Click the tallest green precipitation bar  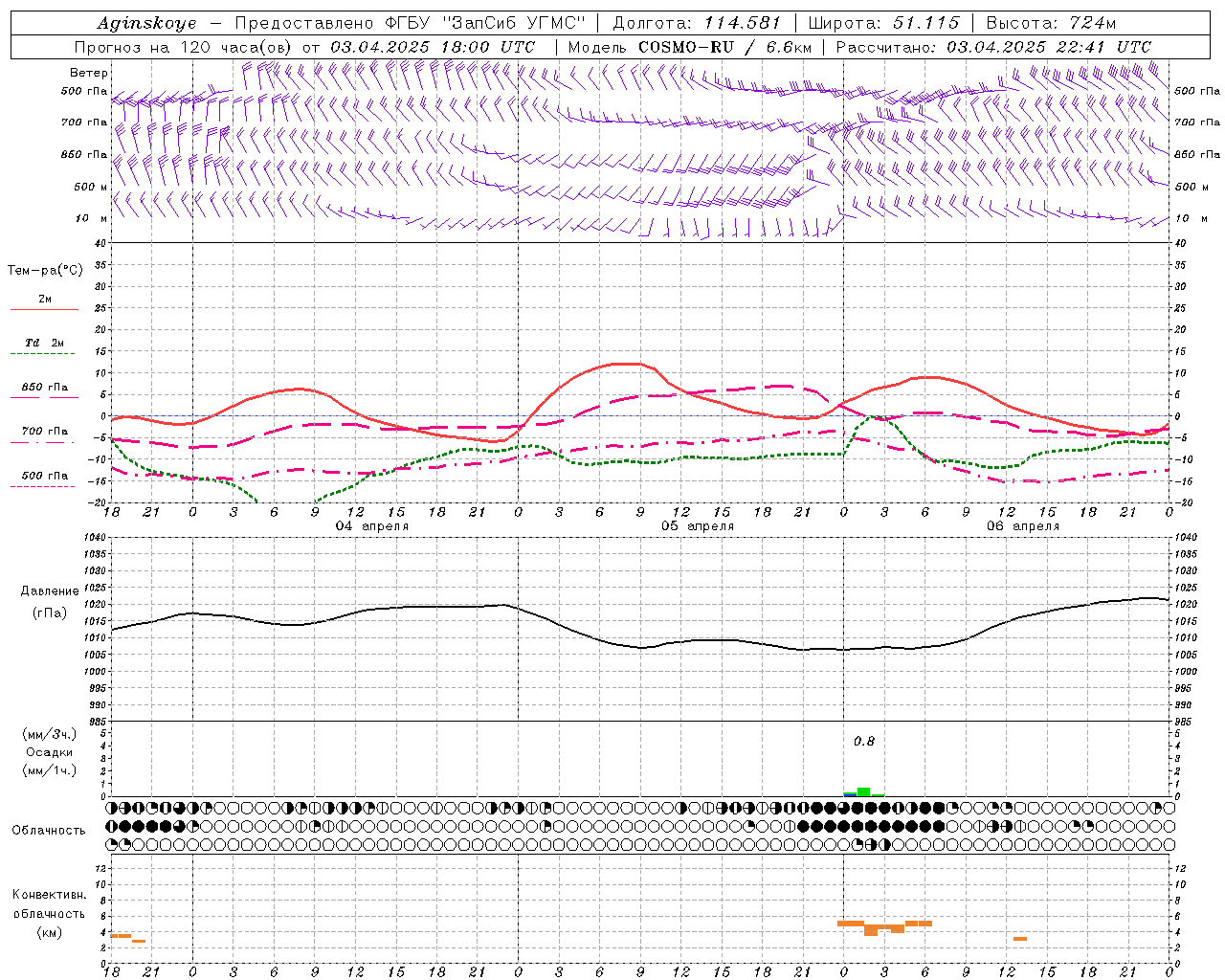pyautogui.click(x=864, y=791)
